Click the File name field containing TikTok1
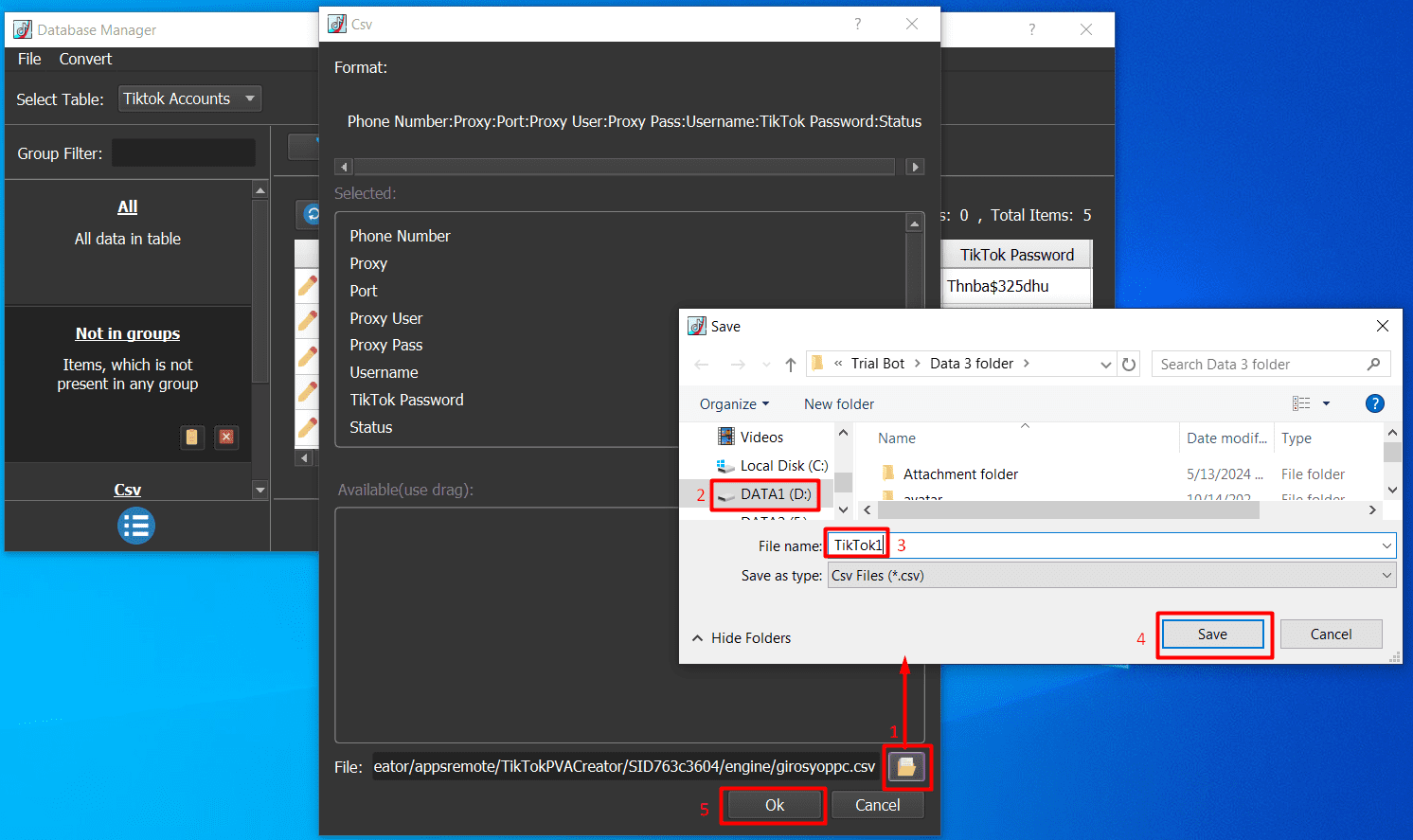The width and height of the screenshot is (1413, 840). (1111, 545)
